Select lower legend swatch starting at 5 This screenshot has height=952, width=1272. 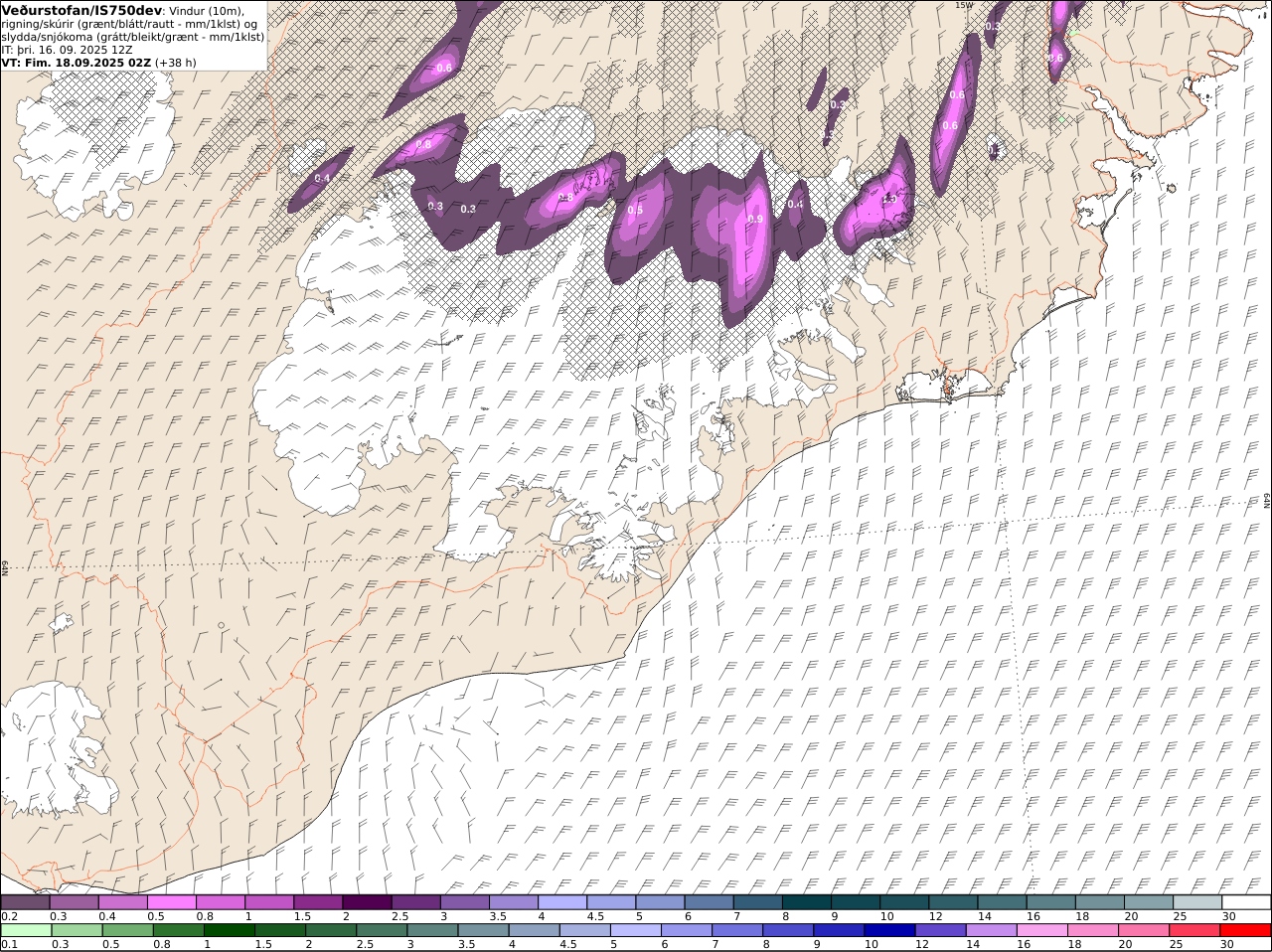(x=634, y=931)
